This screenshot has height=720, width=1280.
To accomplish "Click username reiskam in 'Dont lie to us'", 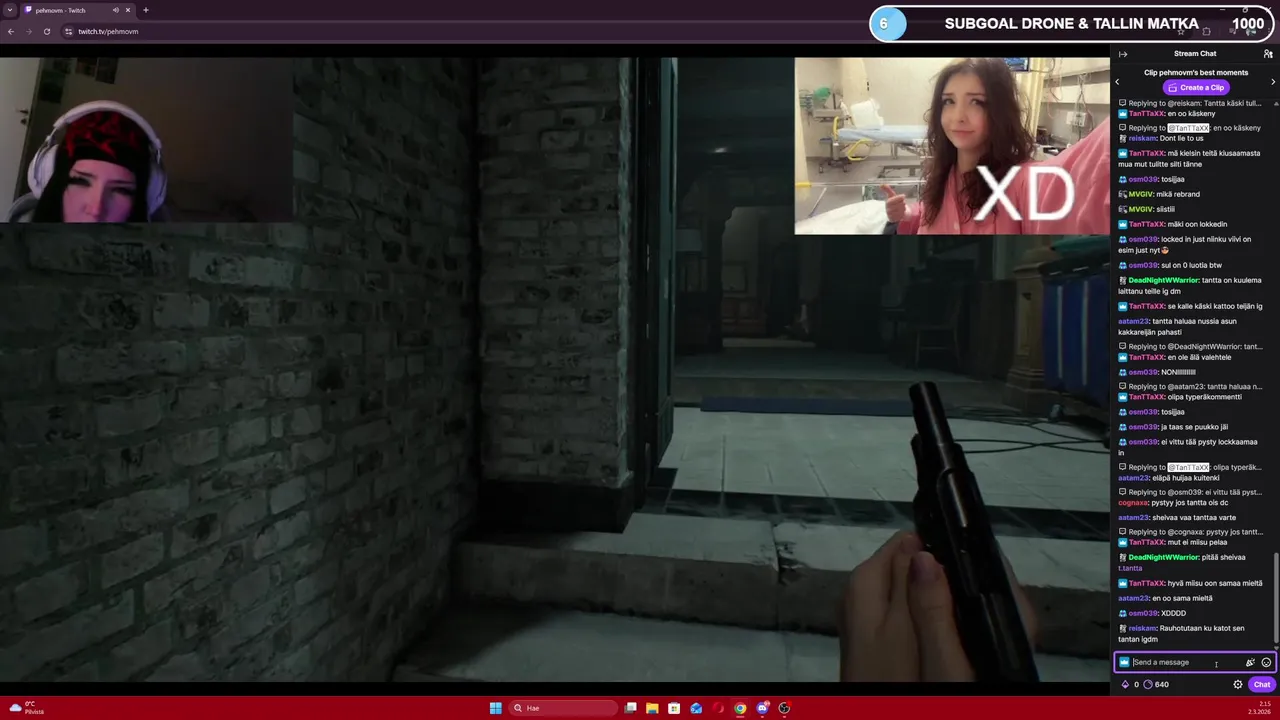I will coord(1143,138).
